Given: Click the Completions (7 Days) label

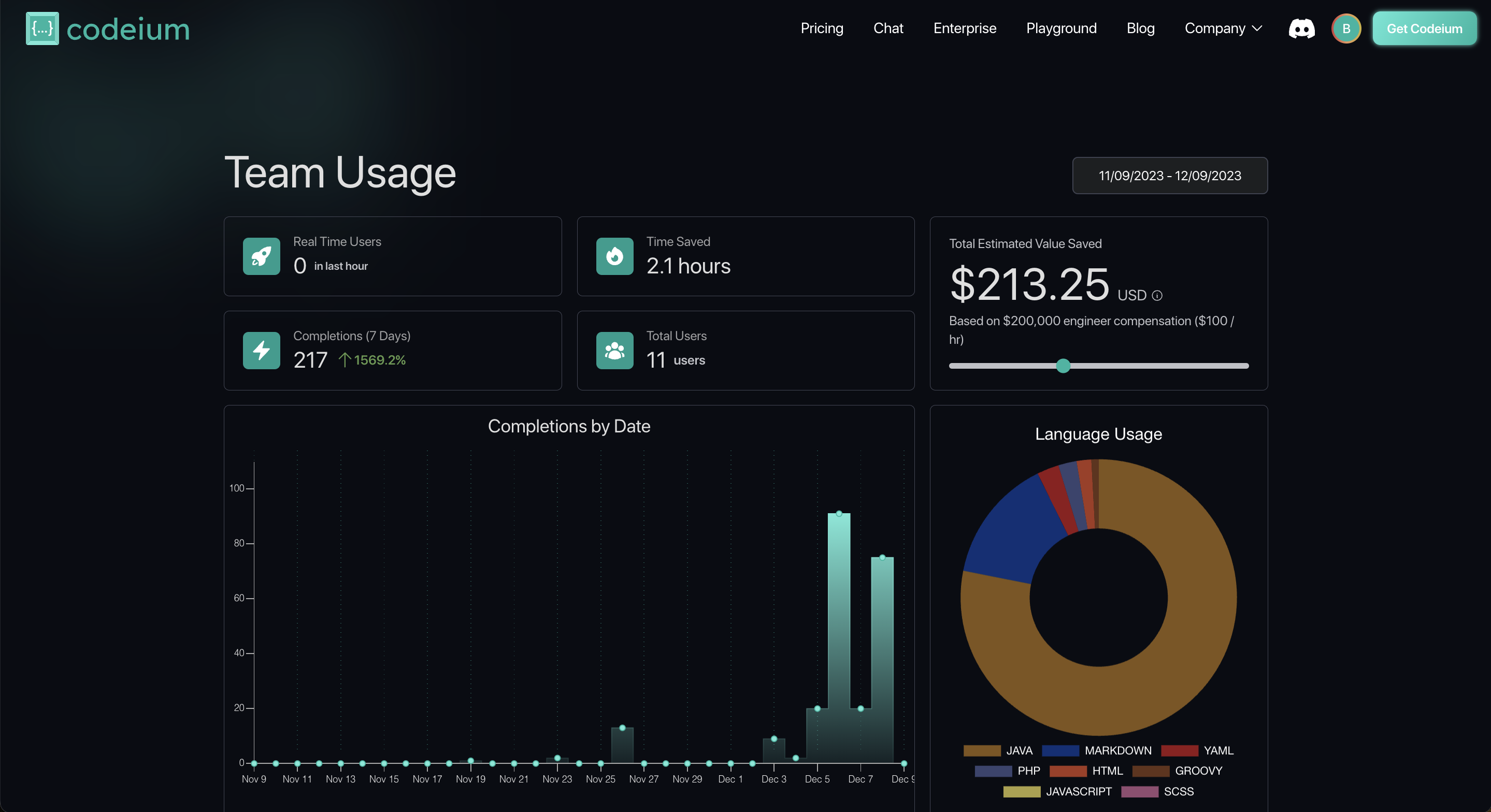Looking at the screenshot, I should point(352,336).
